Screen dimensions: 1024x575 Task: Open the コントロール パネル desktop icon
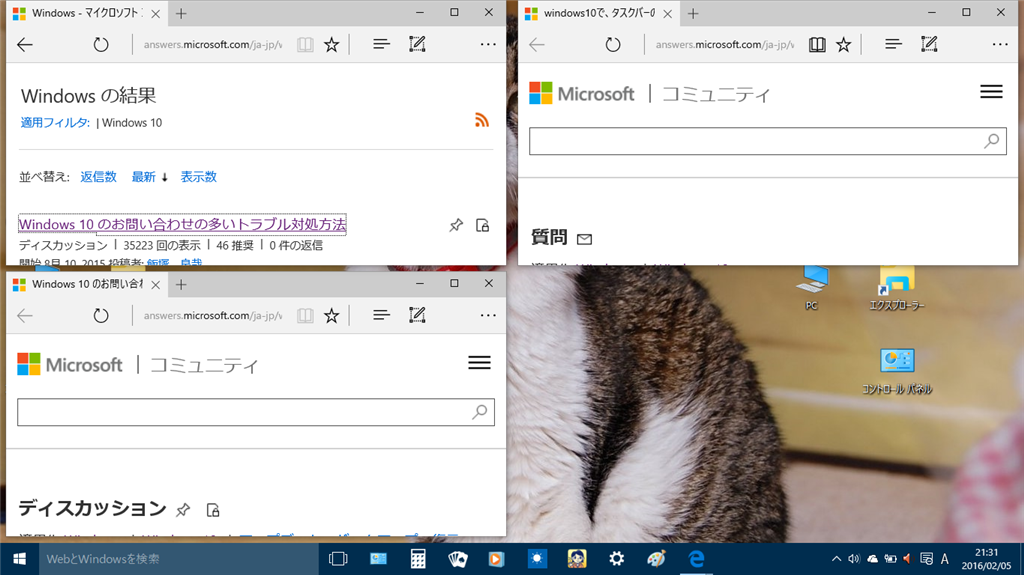[897, 372]
